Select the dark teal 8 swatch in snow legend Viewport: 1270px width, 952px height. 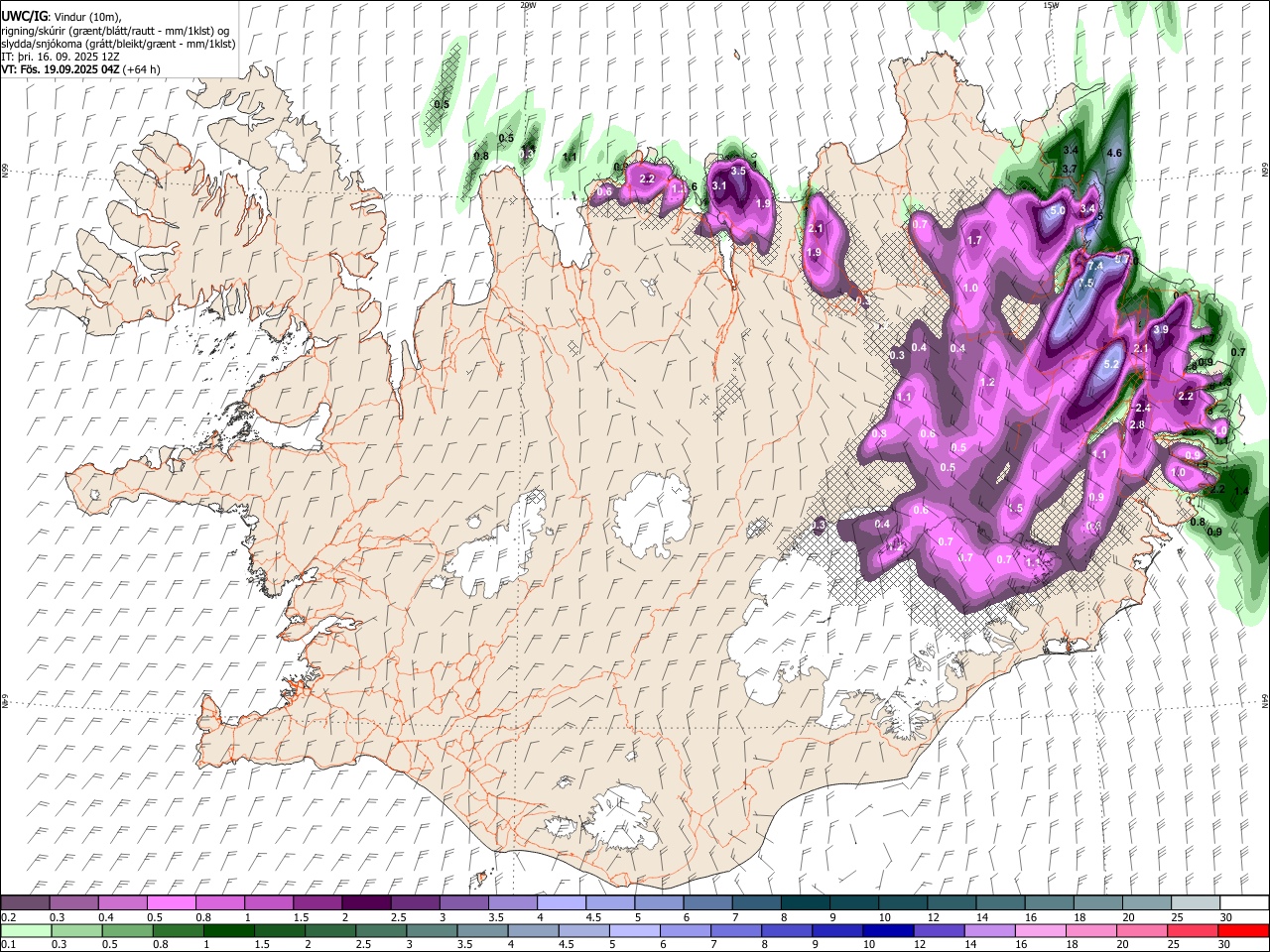[x=805, y=903]
